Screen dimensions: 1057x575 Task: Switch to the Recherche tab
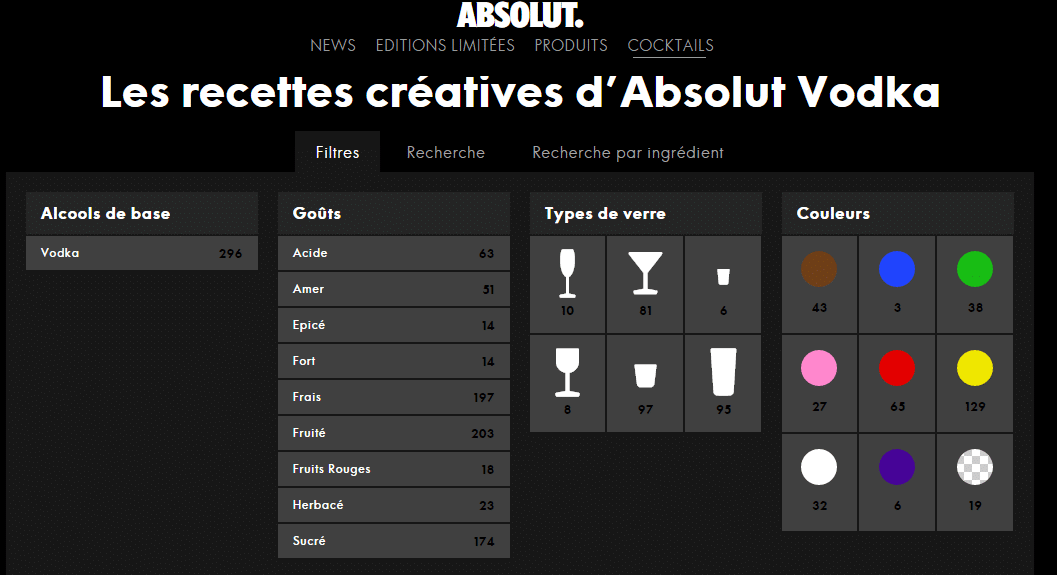(x=446, y=153)
